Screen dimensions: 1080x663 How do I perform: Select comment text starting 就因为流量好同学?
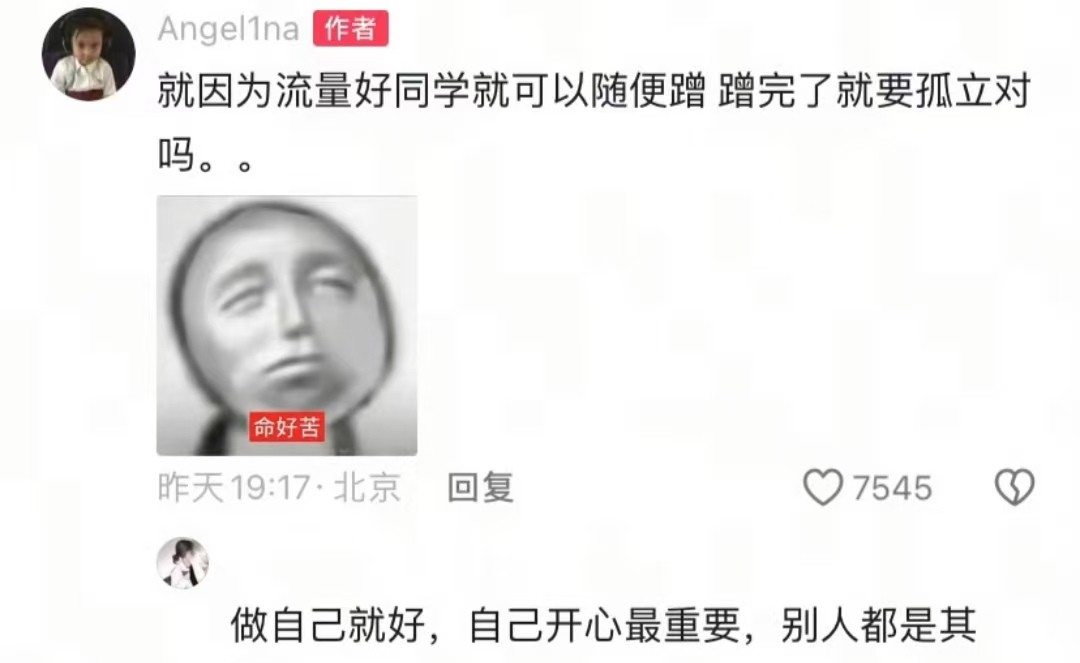click(x=594, y=91)
